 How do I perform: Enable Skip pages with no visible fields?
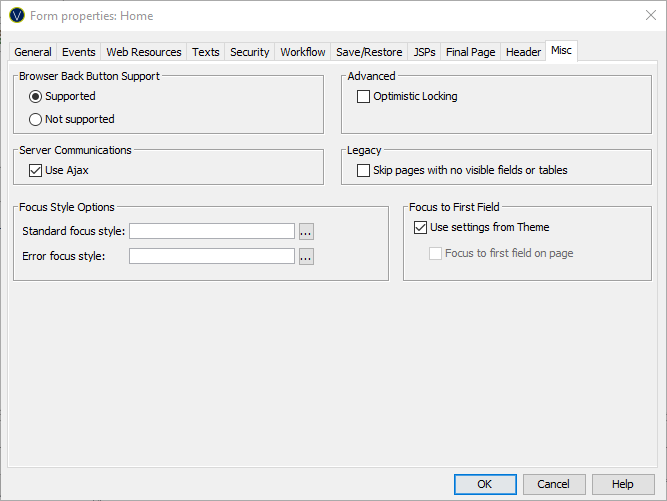364,171
